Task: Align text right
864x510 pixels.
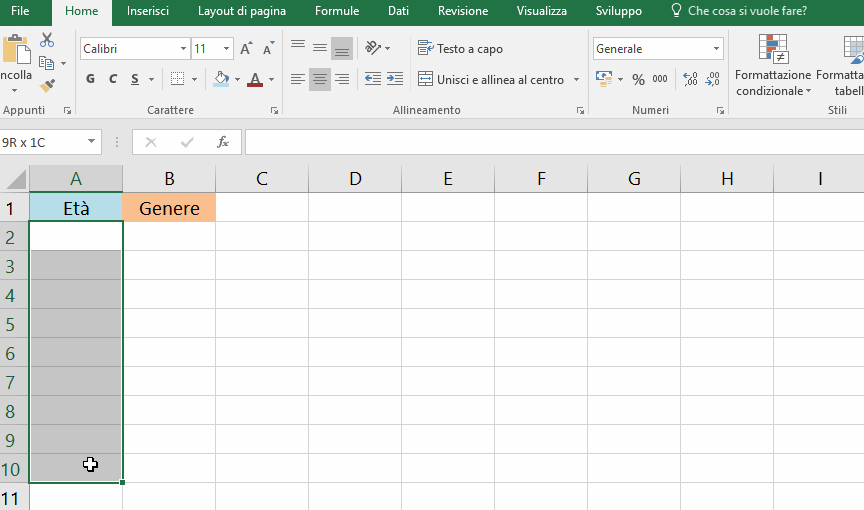Action: pos(342,79)
